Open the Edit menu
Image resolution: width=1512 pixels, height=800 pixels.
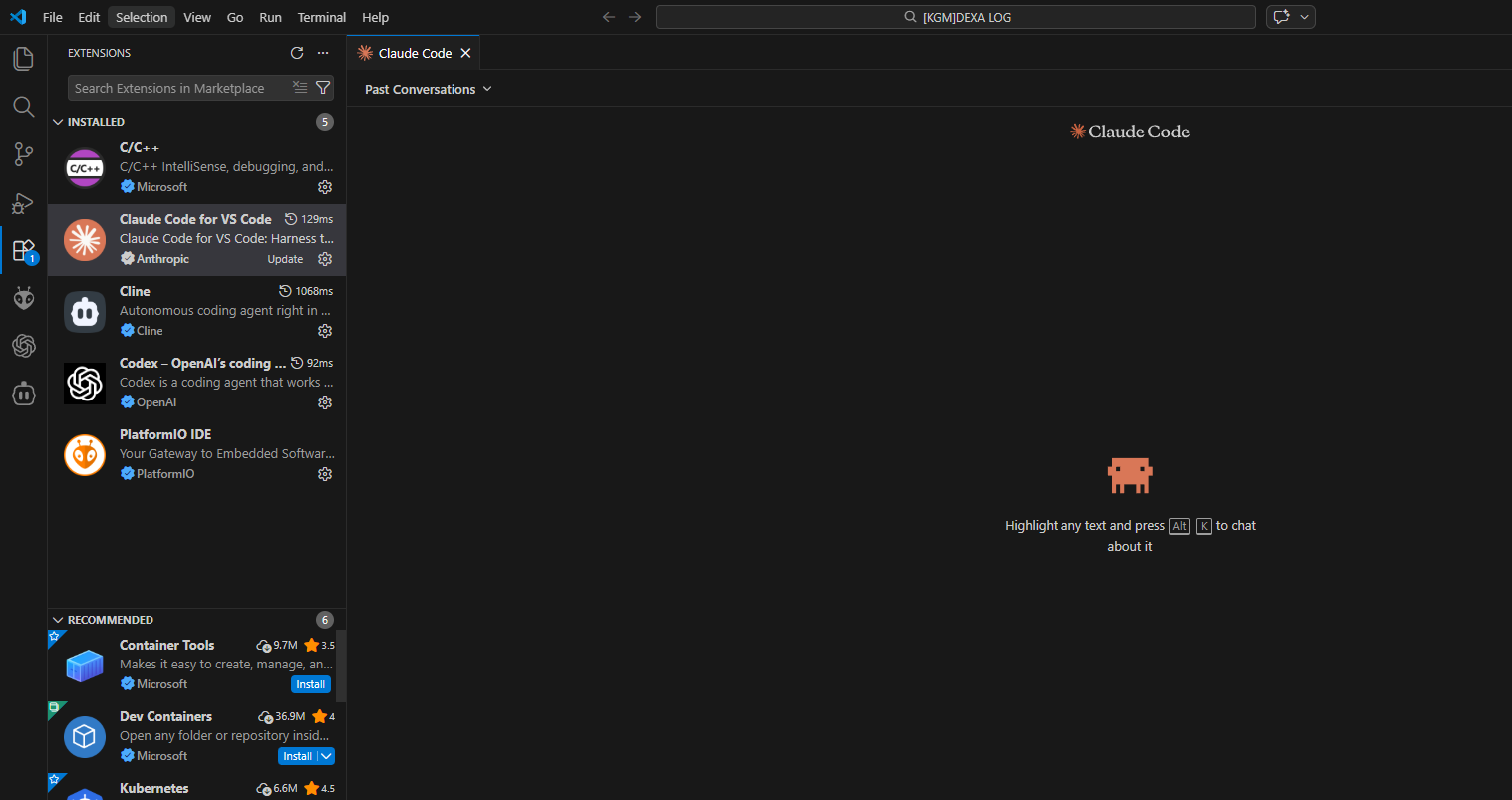click(x=89, y=17)
